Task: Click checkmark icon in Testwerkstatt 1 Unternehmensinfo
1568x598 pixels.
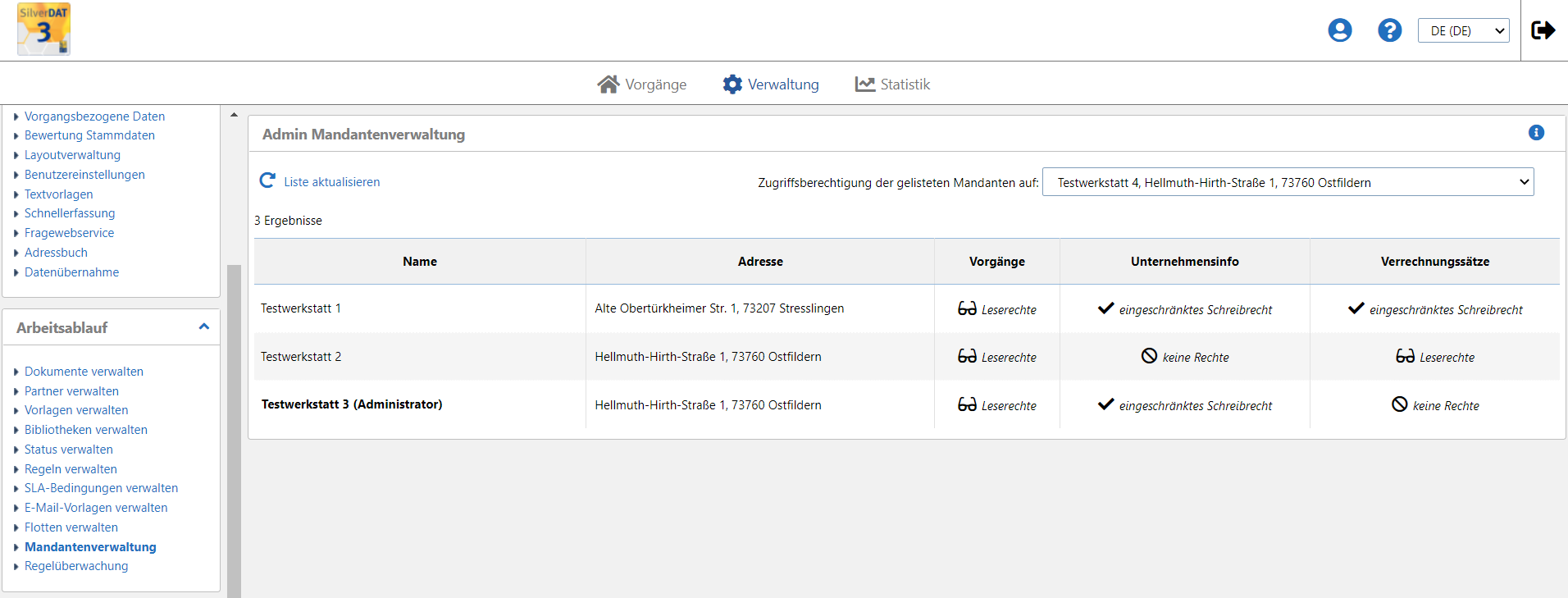Action: (1106, 308)
